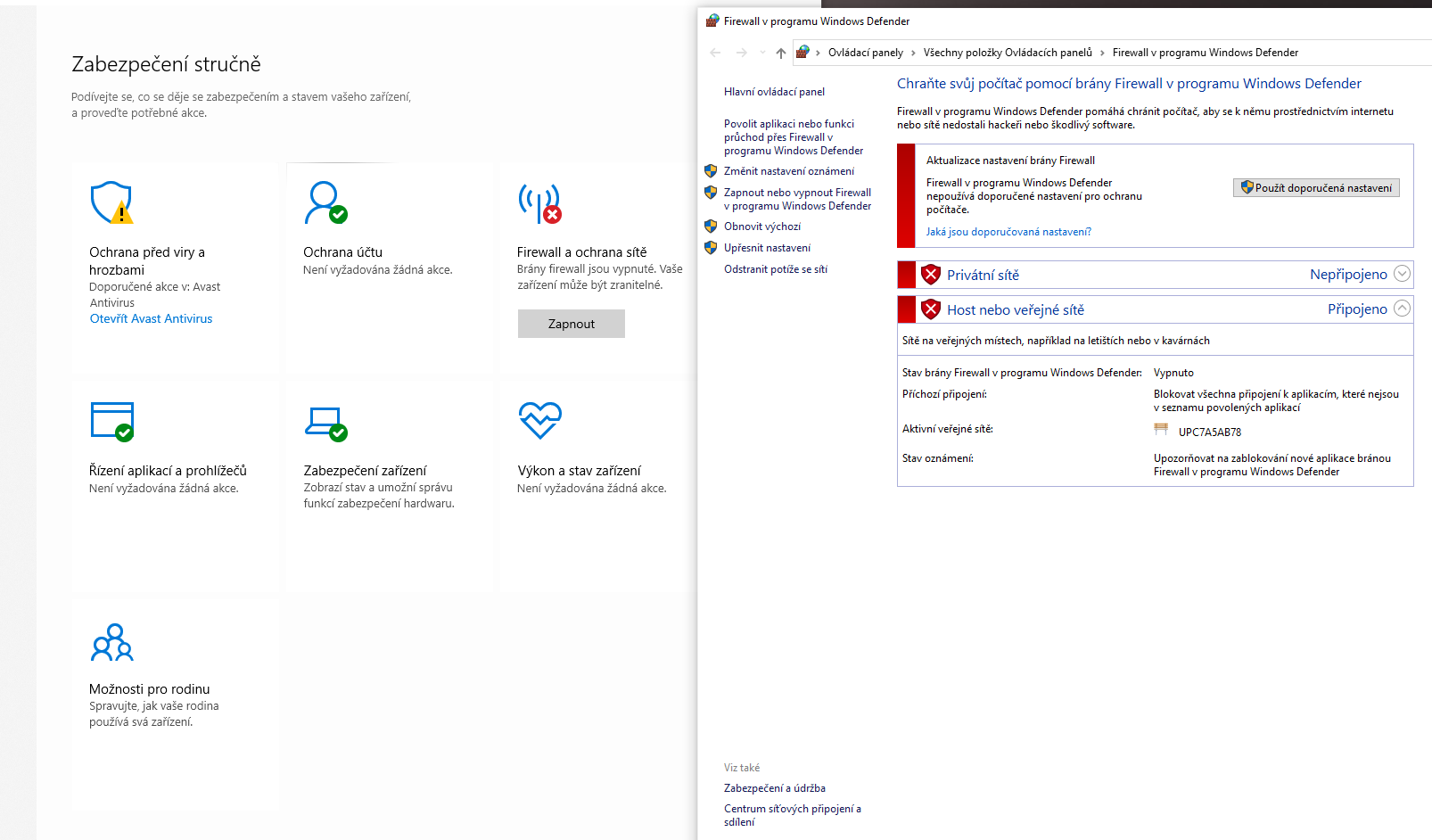Open virus and threat protection shield icon
Viewport: 1432px width, 840px height.
tap(111, 202)
